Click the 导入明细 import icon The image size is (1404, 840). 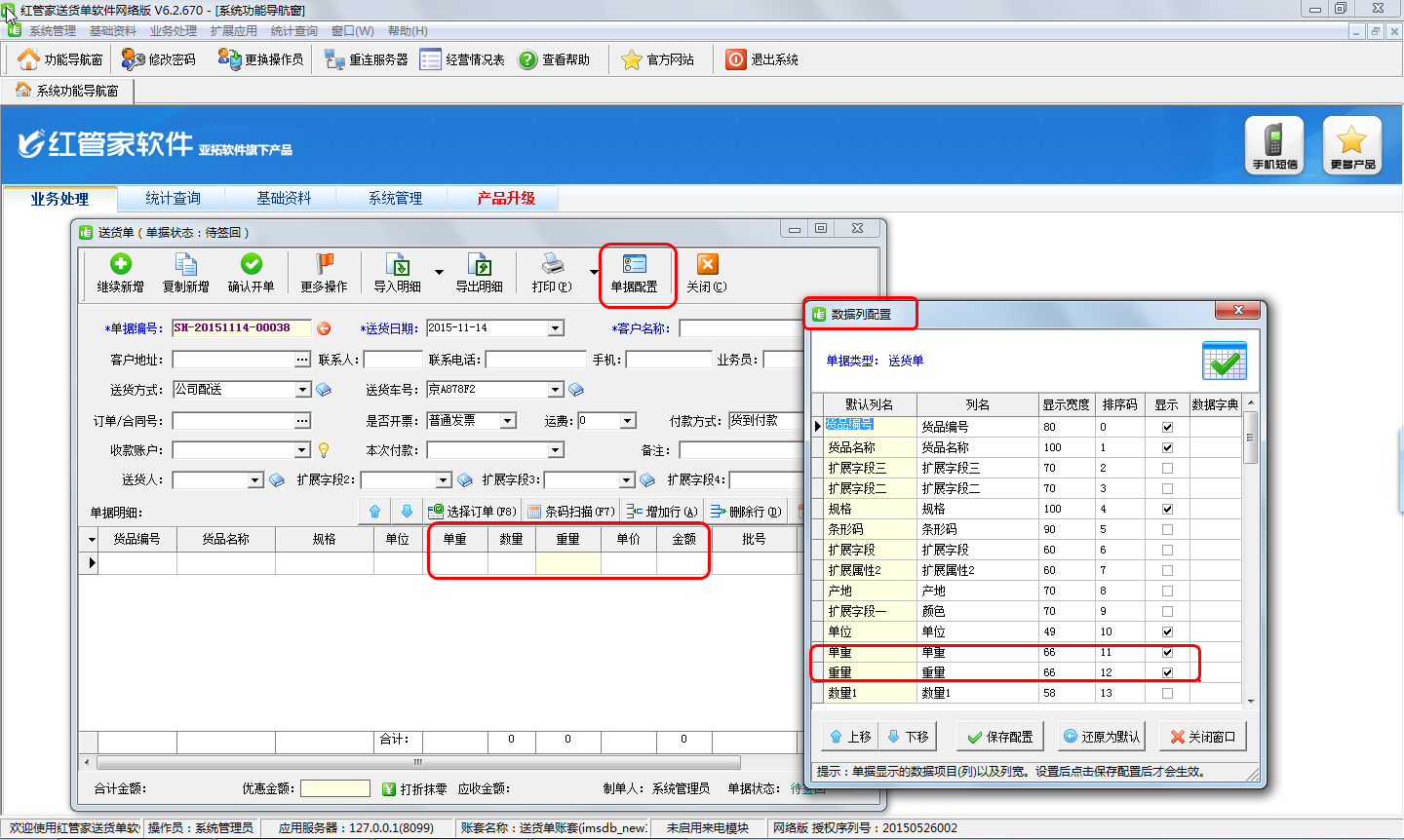point(397,264)
